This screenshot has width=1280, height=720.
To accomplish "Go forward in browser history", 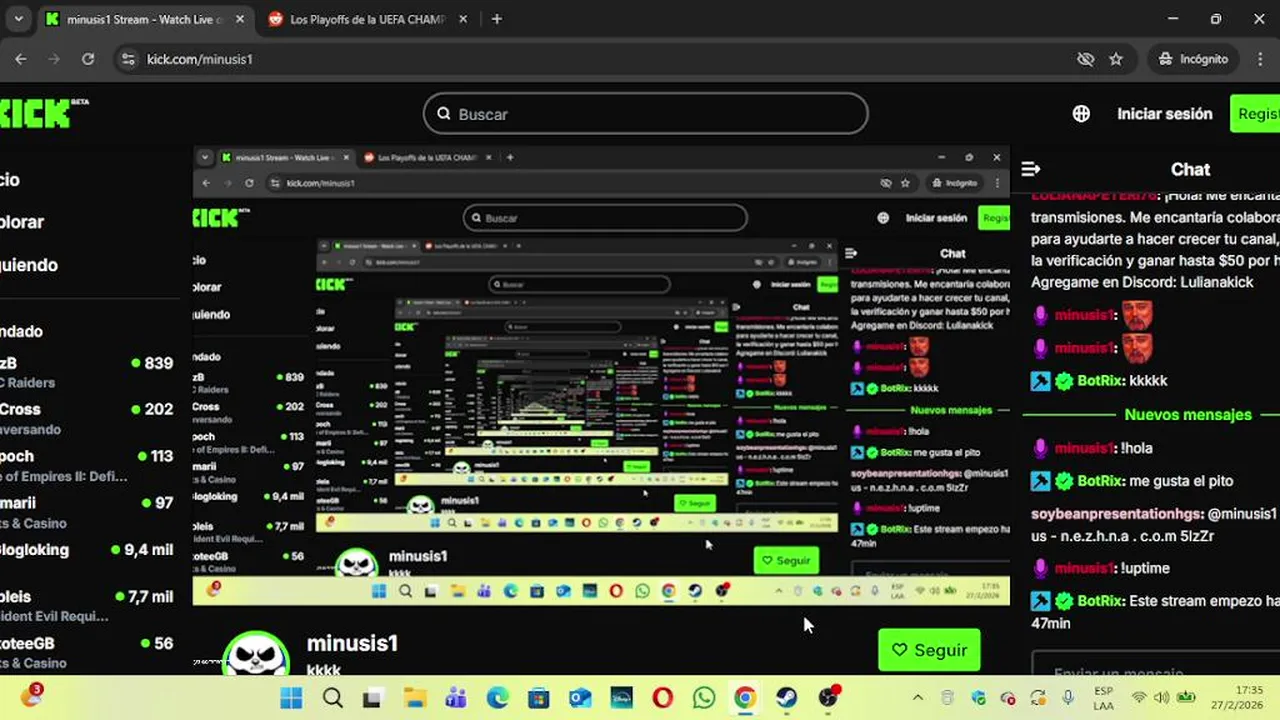I will point(54,59).
